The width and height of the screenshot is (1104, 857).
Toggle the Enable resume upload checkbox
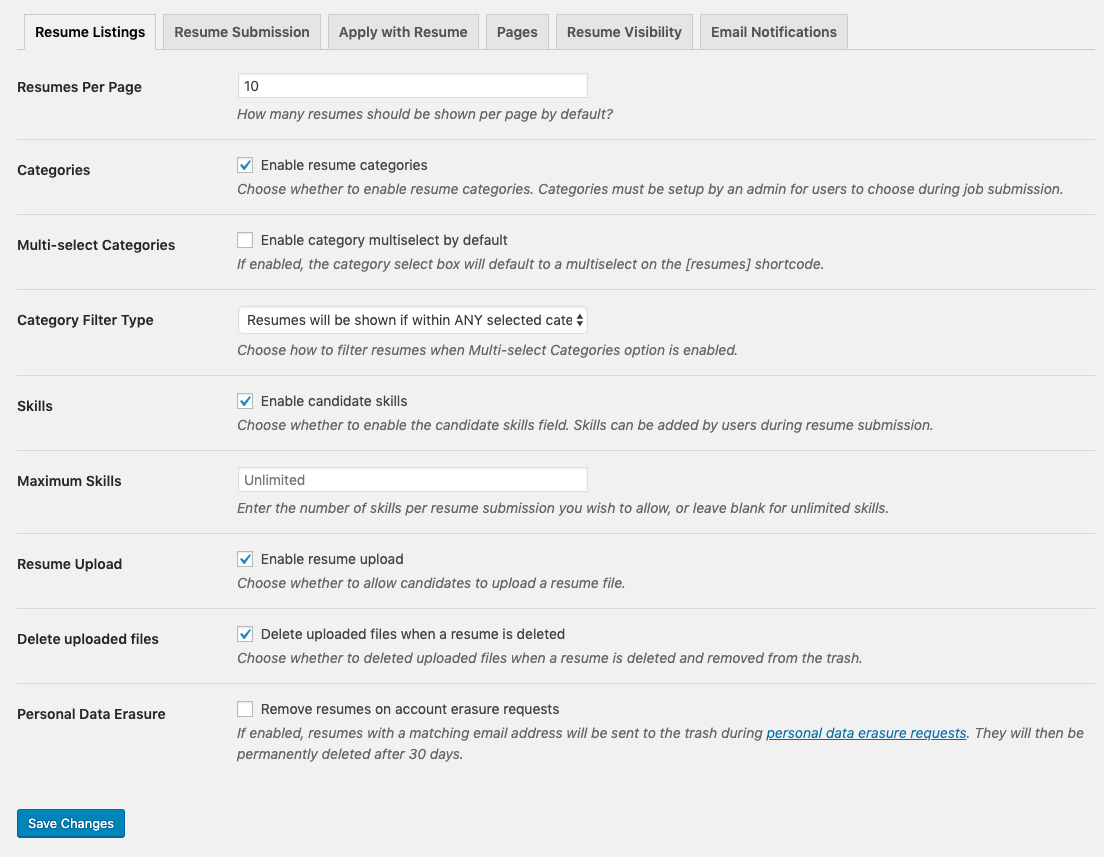coord(245,559)
